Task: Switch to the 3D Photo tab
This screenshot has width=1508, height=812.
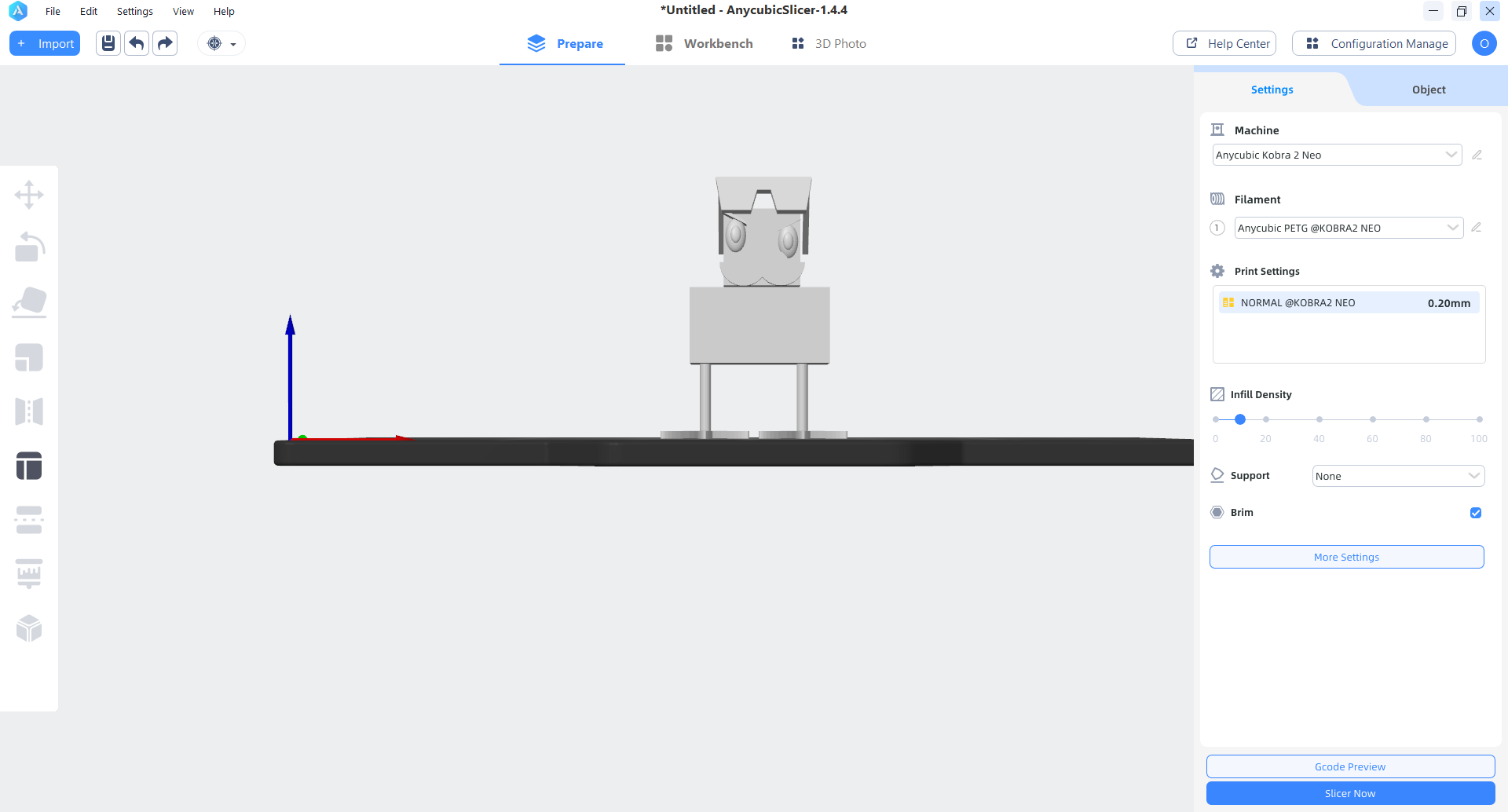Action: tap(829, 43)
